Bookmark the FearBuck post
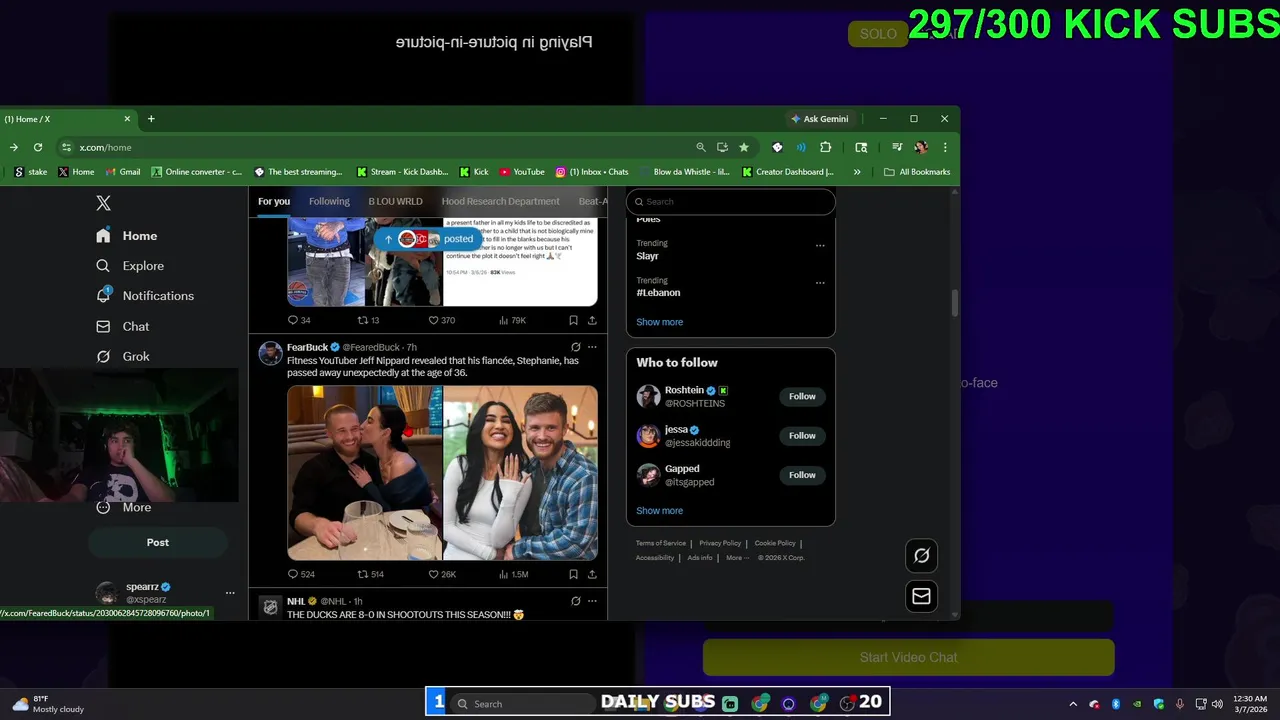The image size is (1280, 720). 573,574
